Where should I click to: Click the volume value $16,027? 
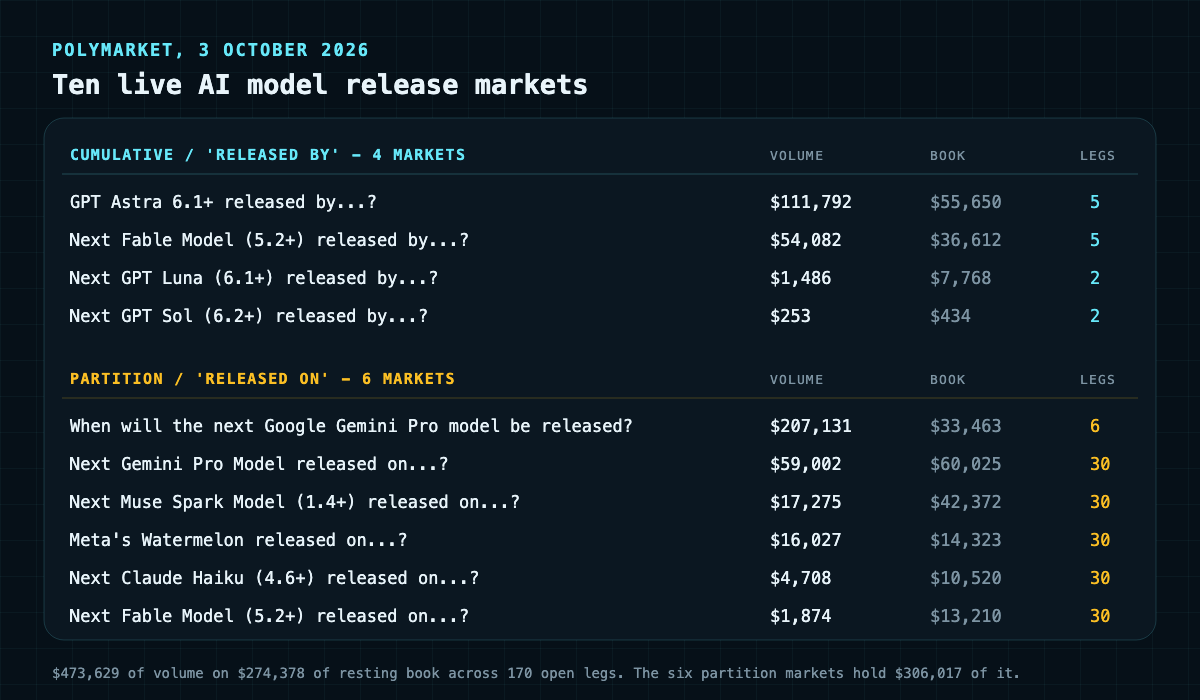tap(806, 540)
